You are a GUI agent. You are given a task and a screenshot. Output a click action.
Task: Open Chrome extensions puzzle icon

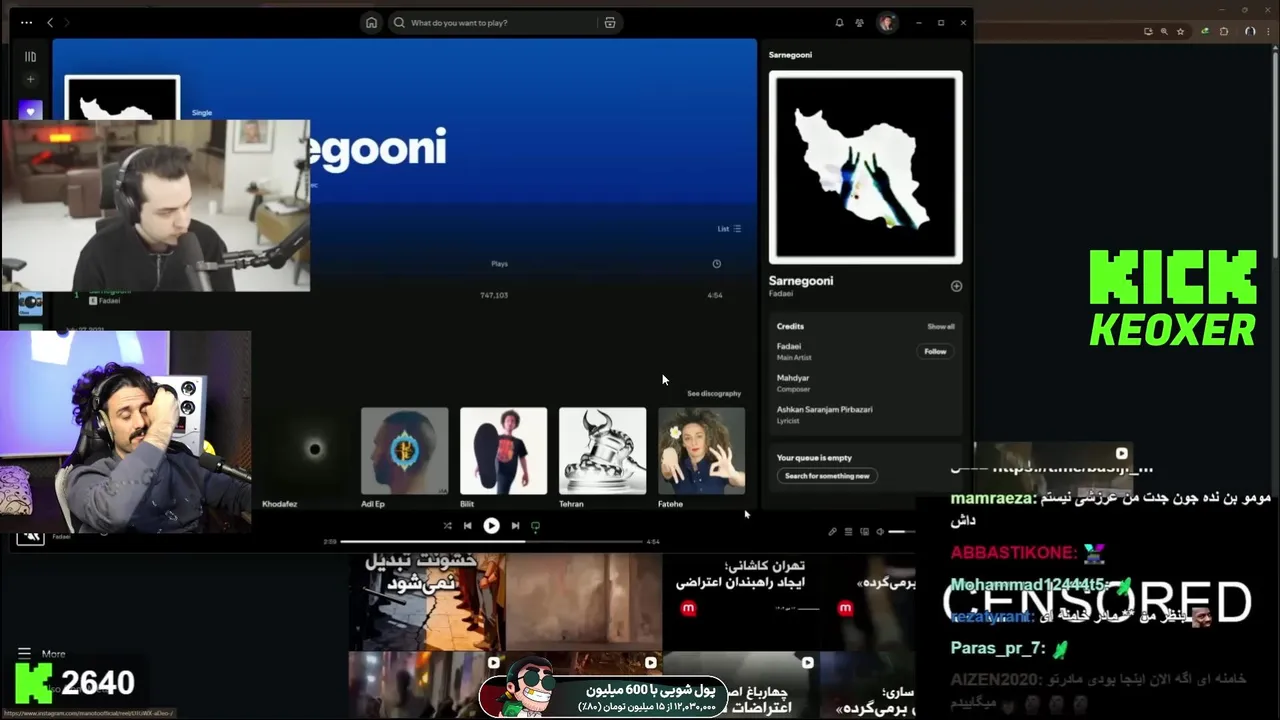click(1224, 32)
